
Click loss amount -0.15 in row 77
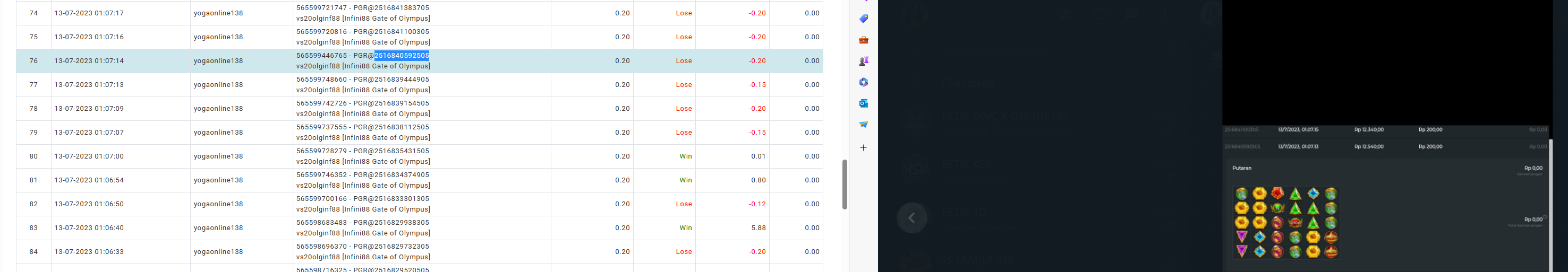point(757,84)
